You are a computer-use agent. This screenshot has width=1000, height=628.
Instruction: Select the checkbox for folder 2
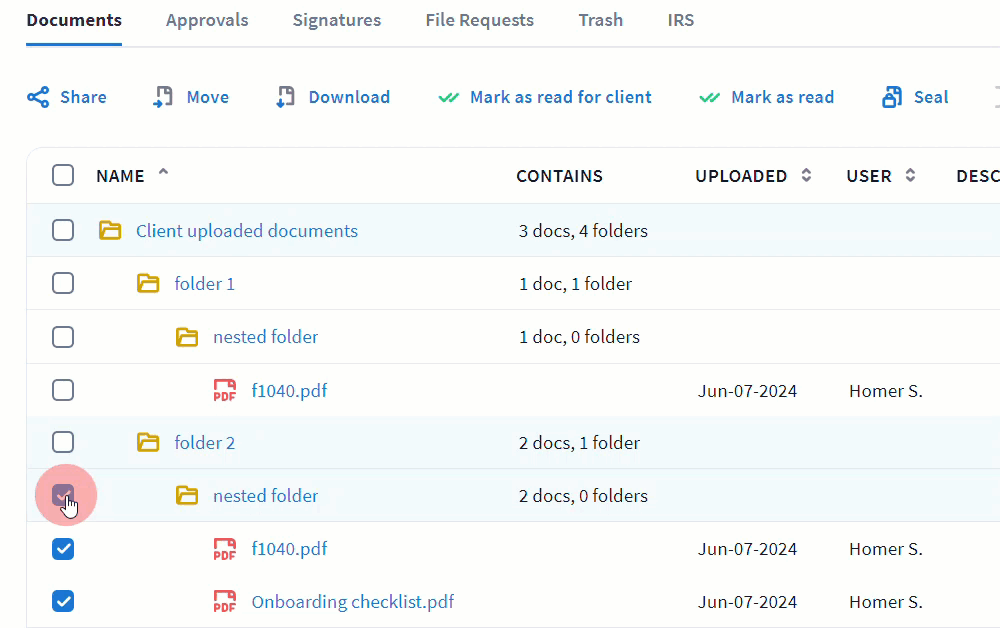[63, 443]
